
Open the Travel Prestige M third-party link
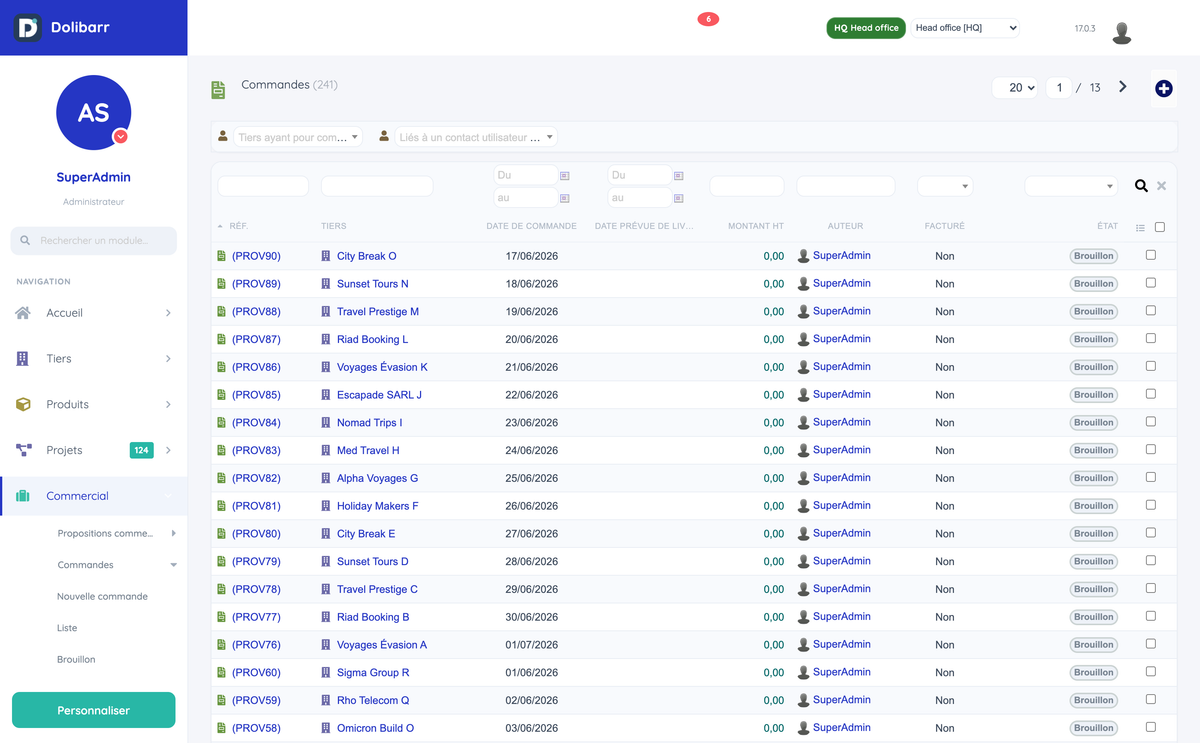click(378, 312)
